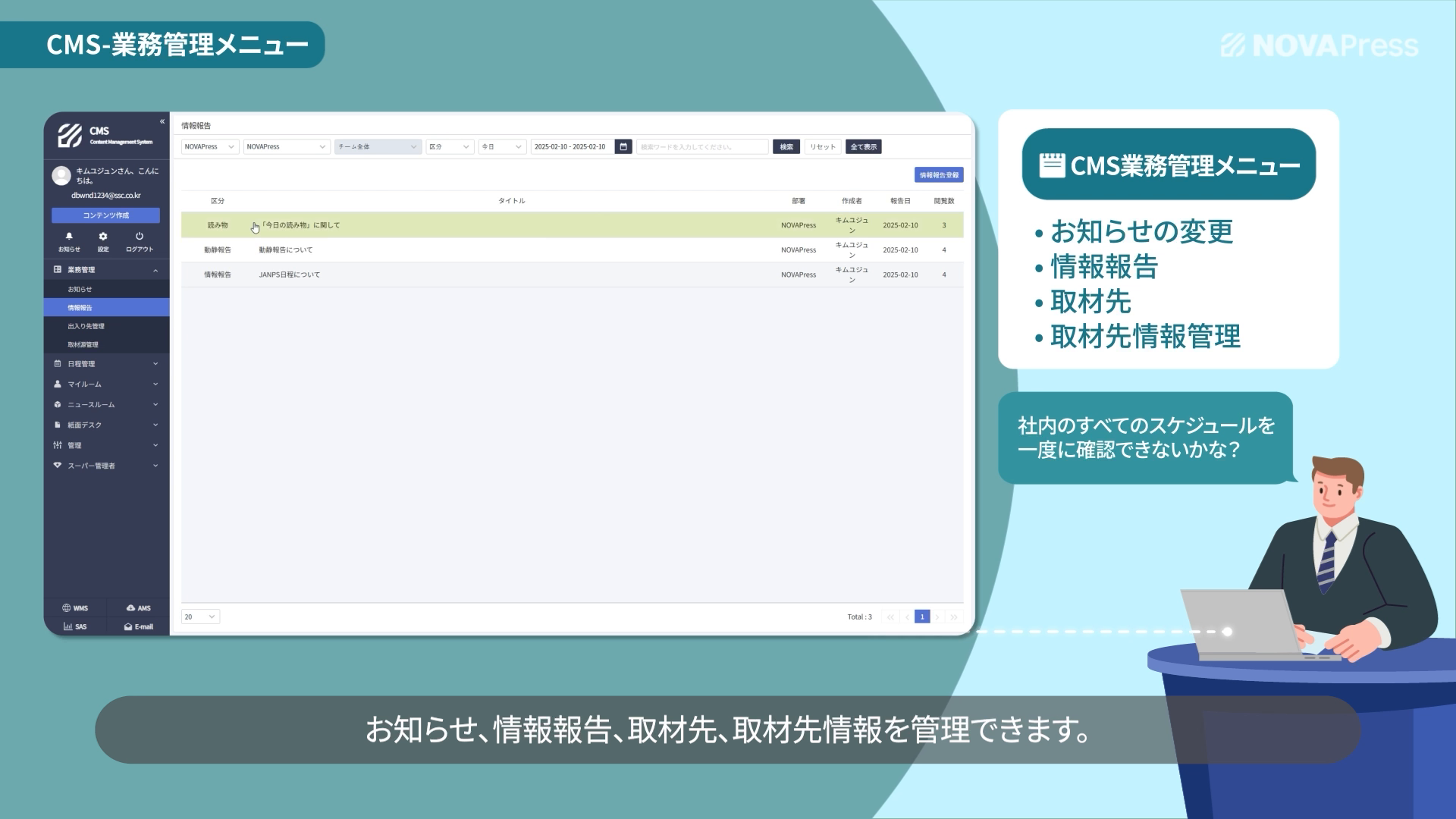Click the 全て表示 show-all button
This screenshot has width=1456, height=819.
point(863,146)
